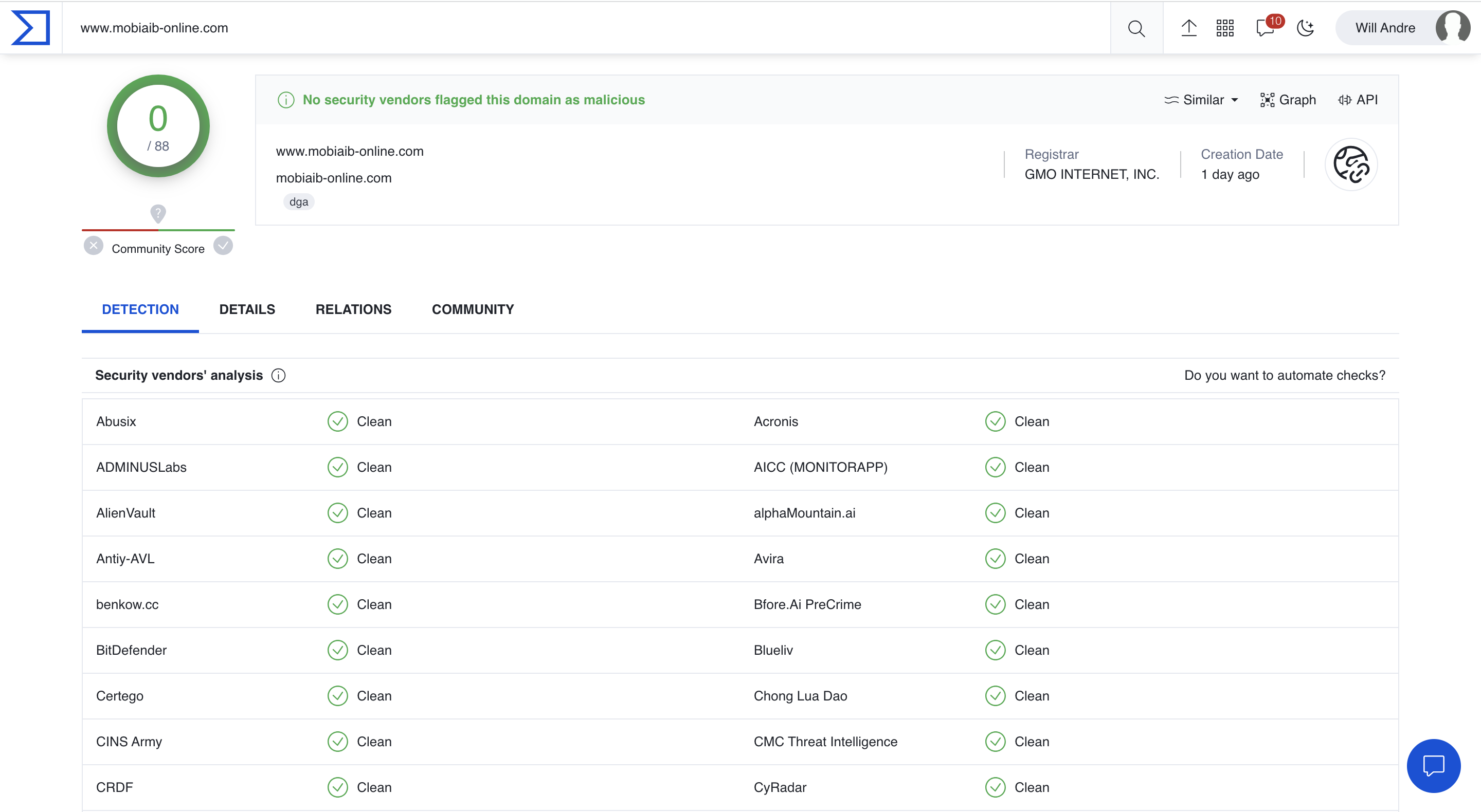Switch to the DETECTION tab
Viewport: 1481px width, 812px height.
[140, 309]
